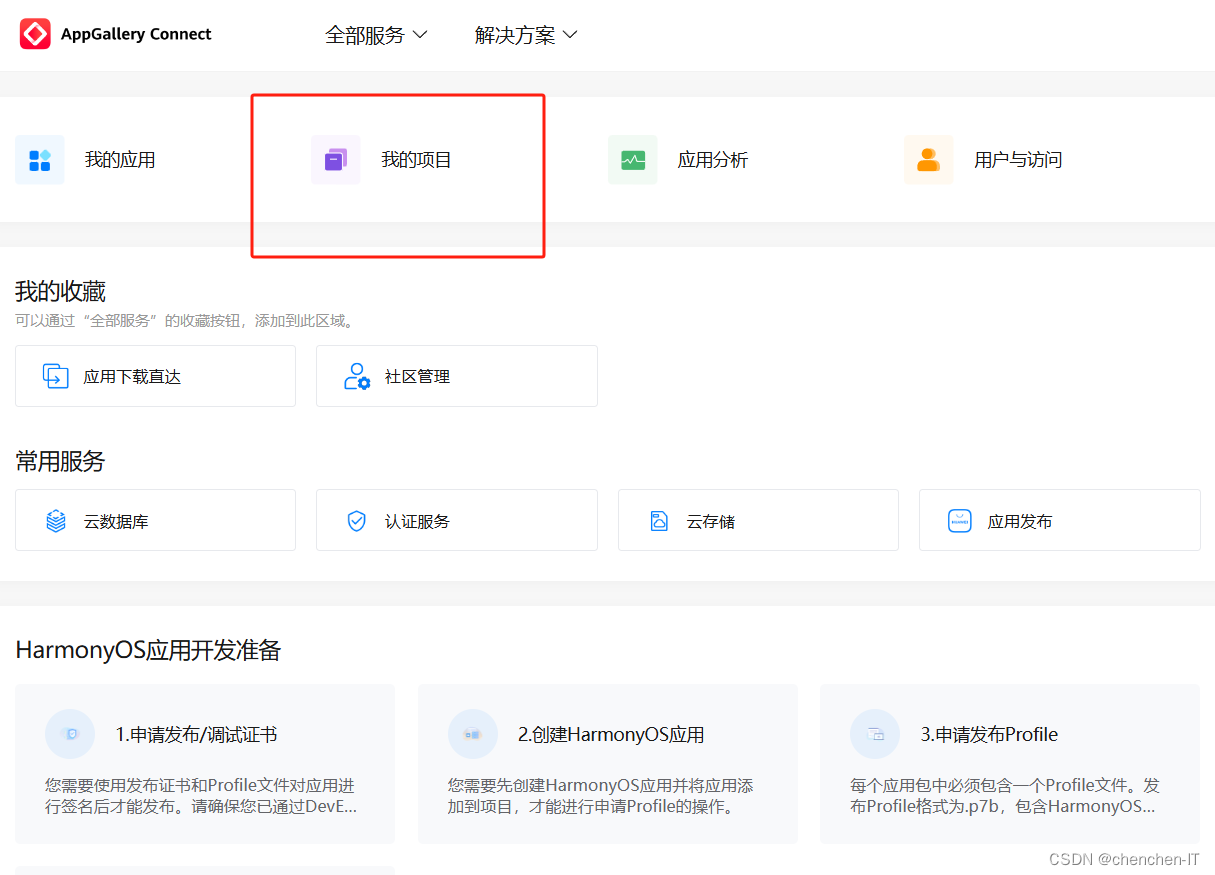Image resolution: width=1215 pixels, height=875 pixels.
Task: Open the 认证服务 service card
Action: click(457, 520)
